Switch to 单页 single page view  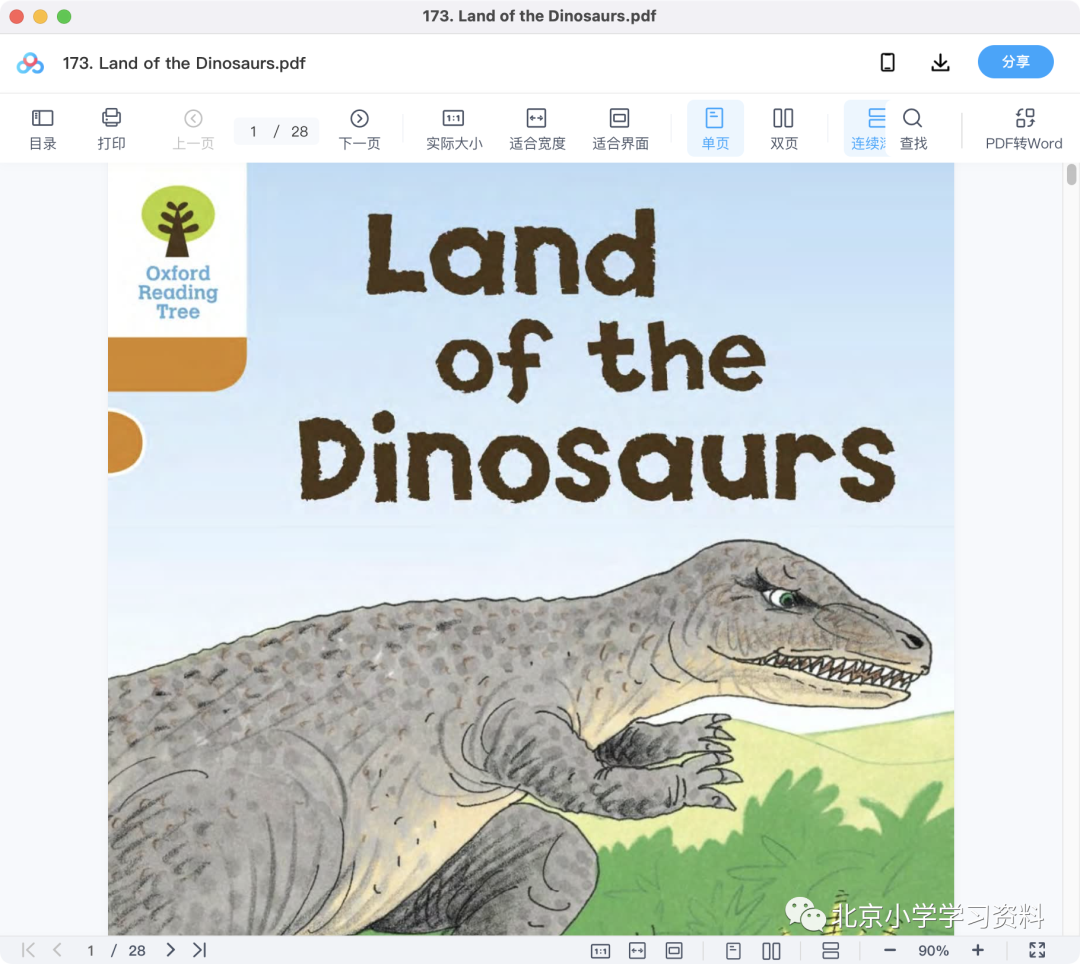[715, 129]
